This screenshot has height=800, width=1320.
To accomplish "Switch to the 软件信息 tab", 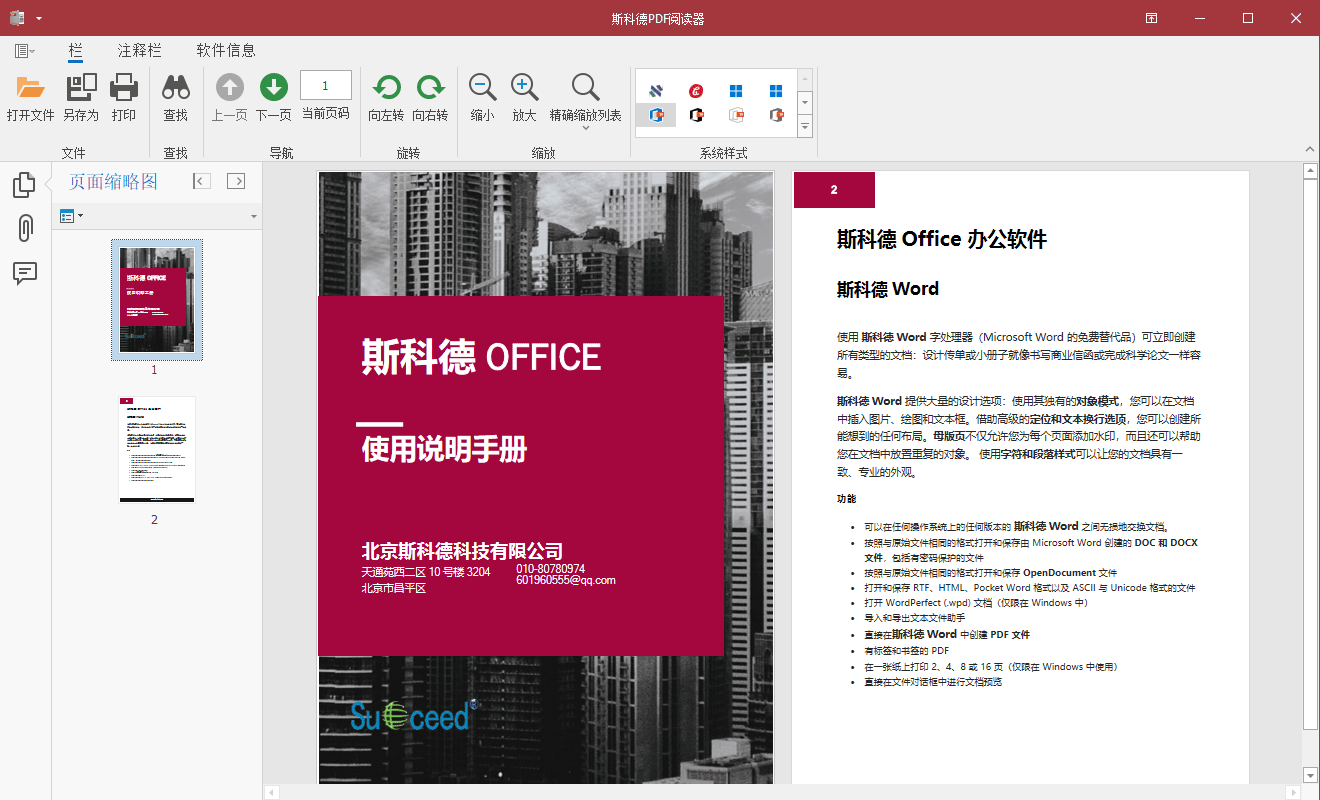I will 226,50.
